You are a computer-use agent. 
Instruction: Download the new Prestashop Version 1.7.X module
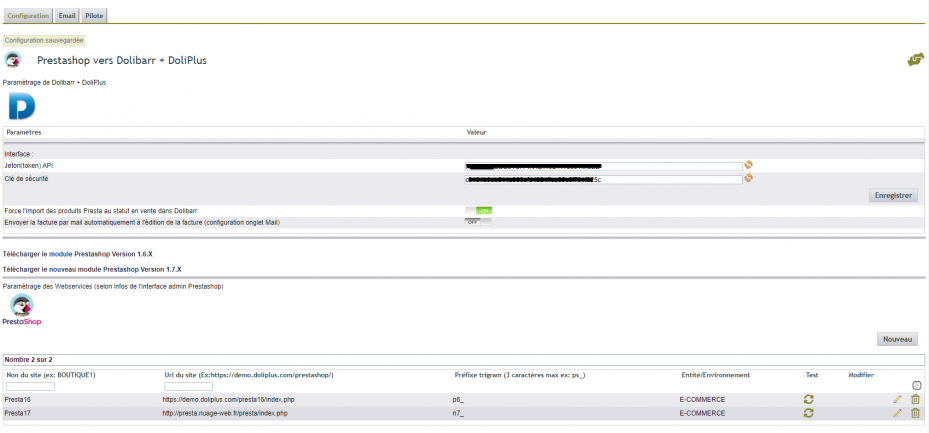tap(92, 270)
